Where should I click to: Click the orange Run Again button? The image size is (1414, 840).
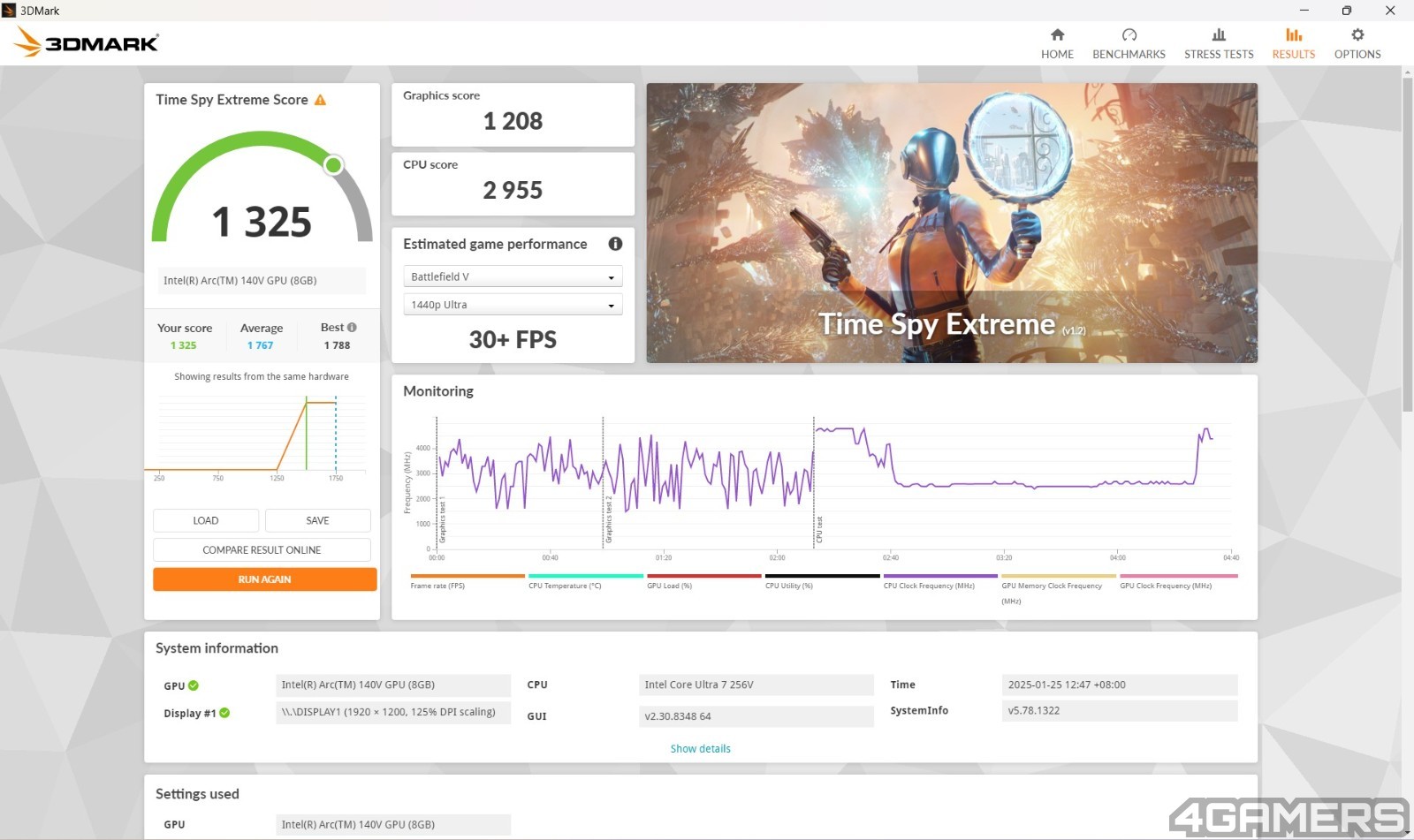[264, 579]
